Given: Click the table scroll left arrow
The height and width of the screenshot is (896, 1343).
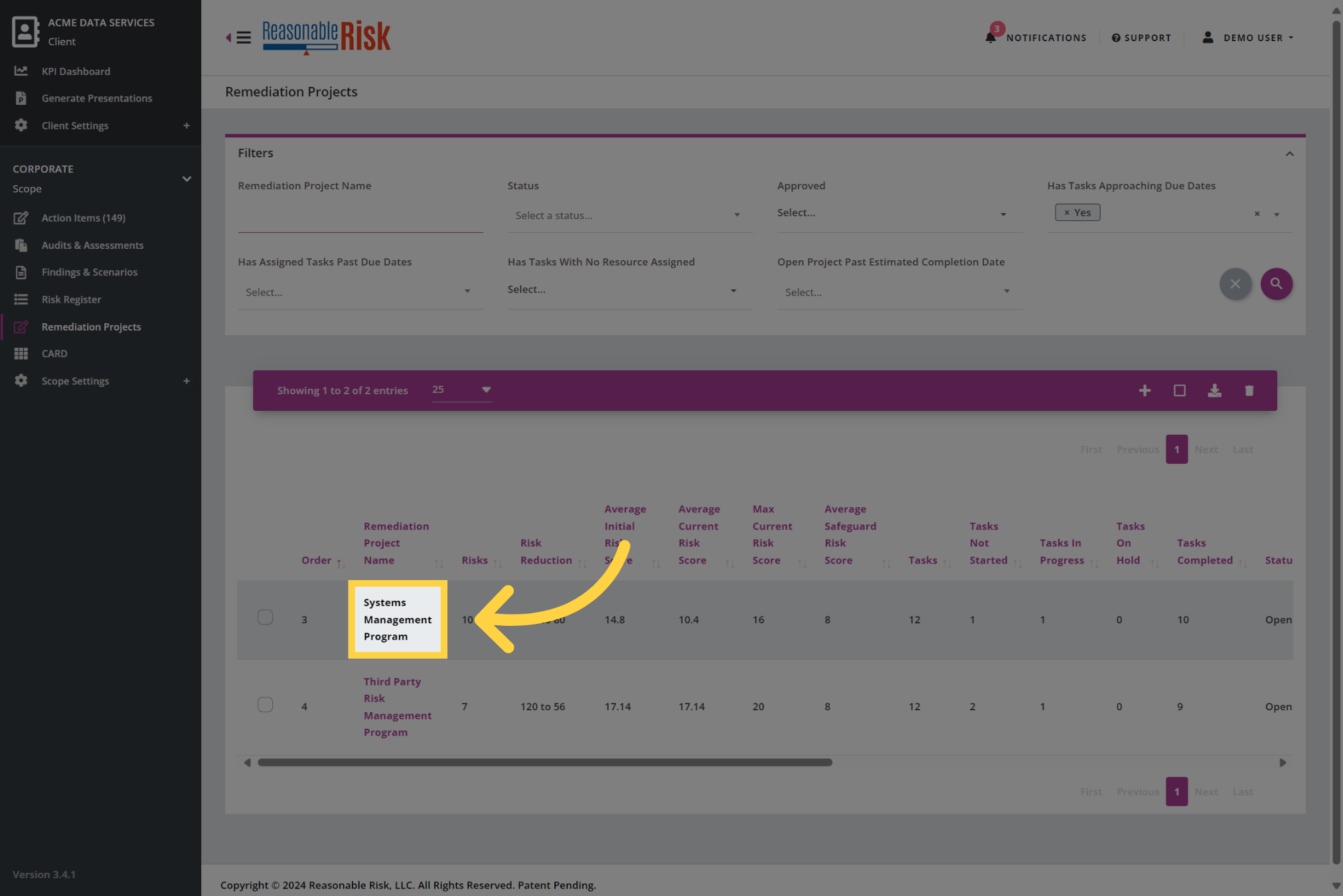Looking at the screenshot, I should point(248,763).
